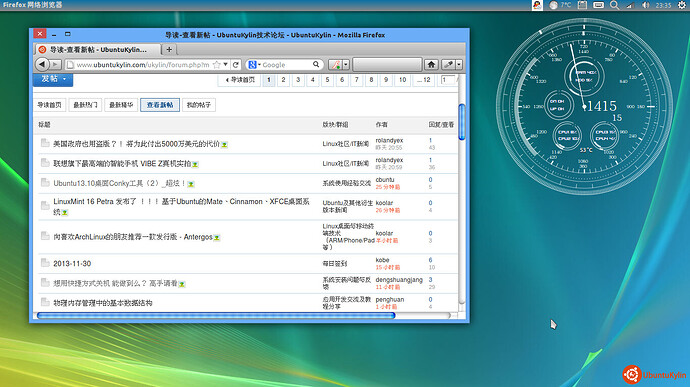Open the 2013-11-30 thread
Viewport: 690px width, 387px height.
click(x=72, y=263)
